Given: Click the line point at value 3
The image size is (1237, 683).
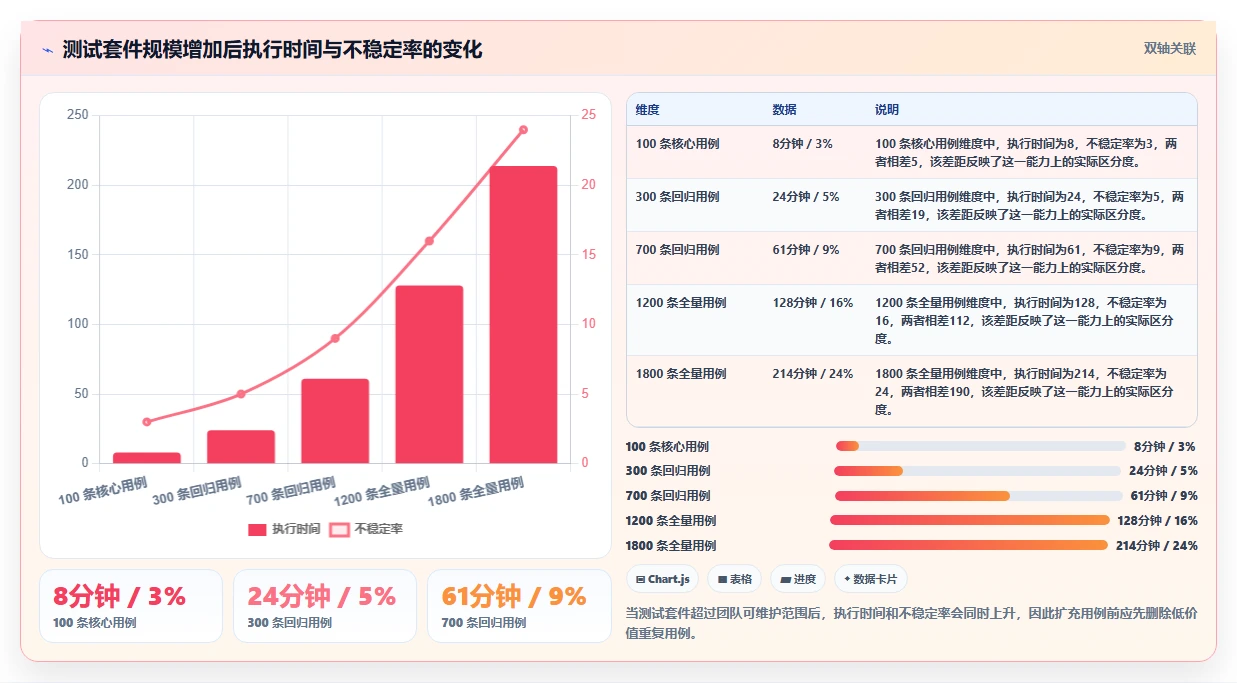Looking at the screenshot, I should click(147, 422).
